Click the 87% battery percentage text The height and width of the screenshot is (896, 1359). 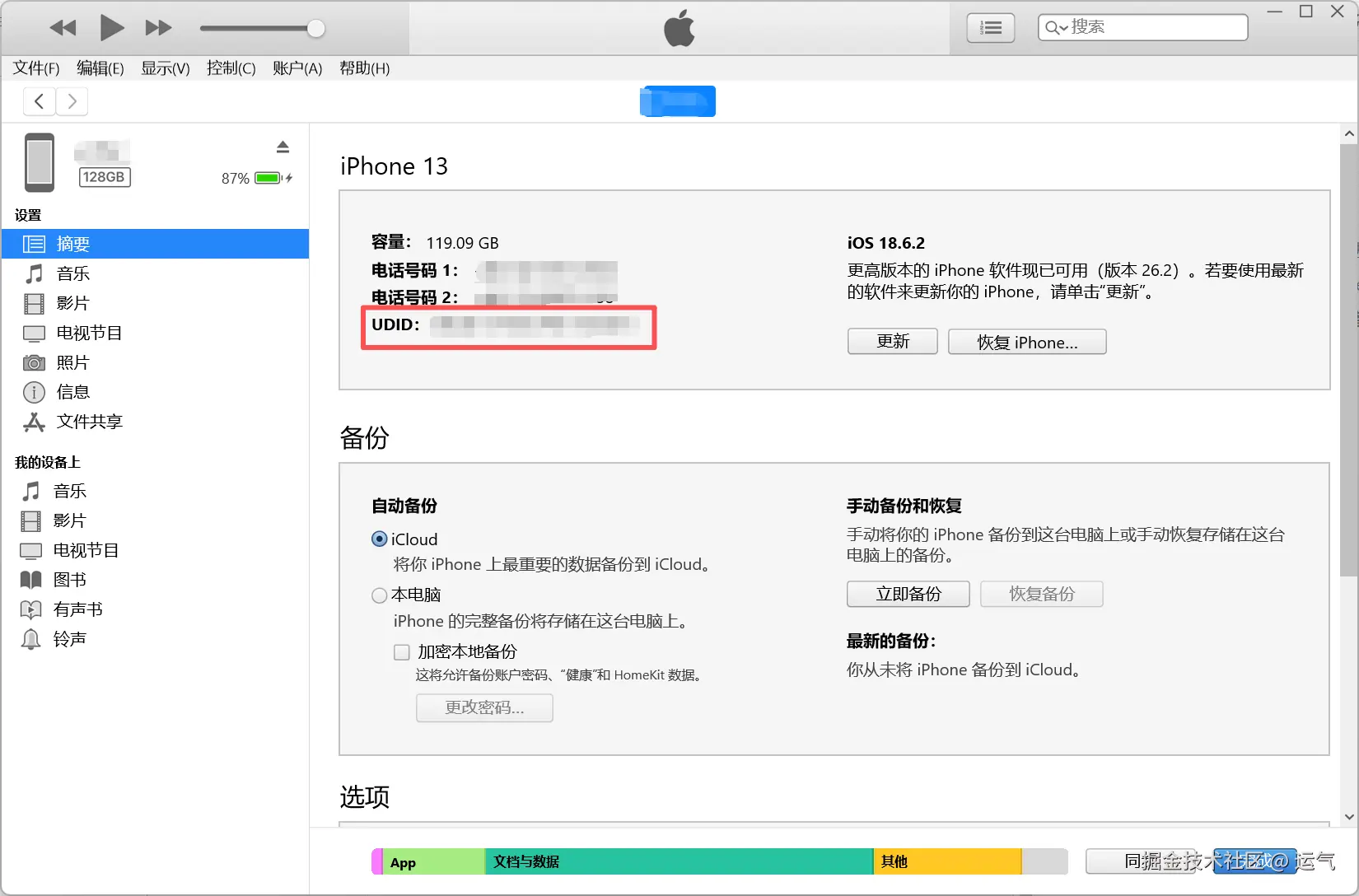(236, 179)
